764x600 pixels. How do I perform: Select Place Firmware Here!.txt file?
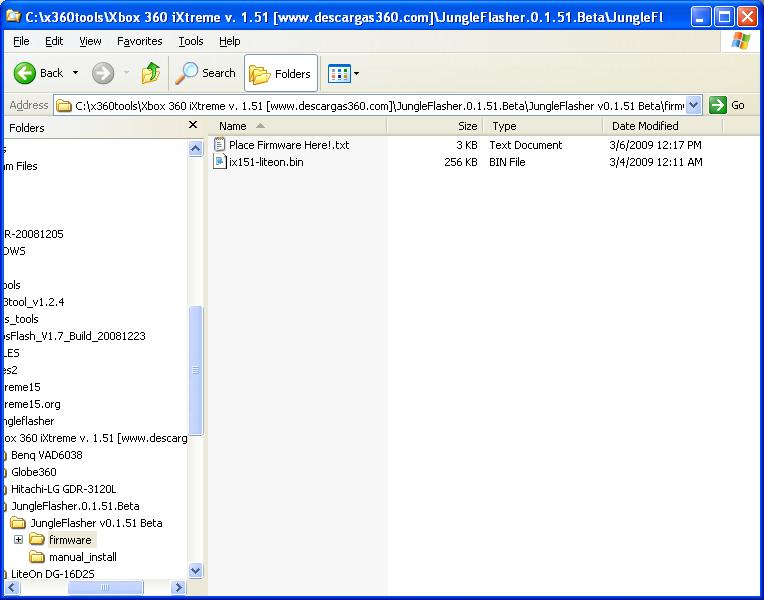coord(288,145)
